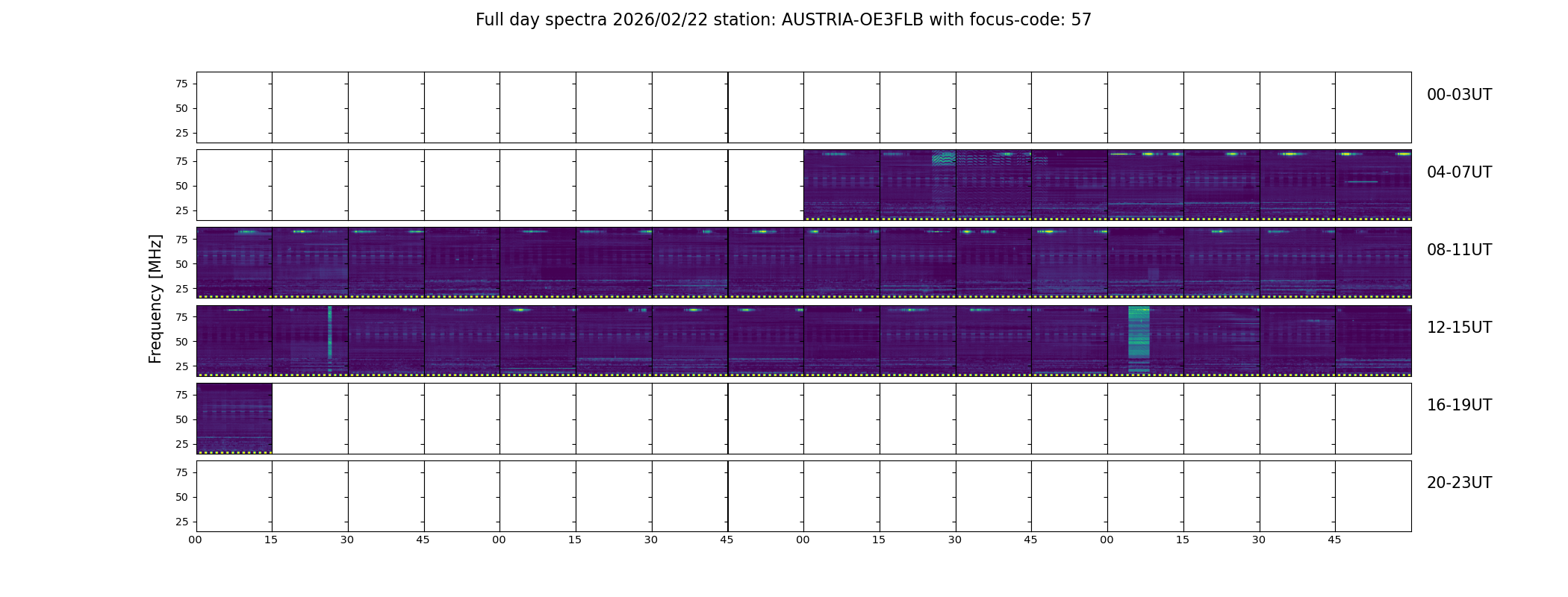Click the 25 tick label of the 20-23UT row

click(181, 522)
